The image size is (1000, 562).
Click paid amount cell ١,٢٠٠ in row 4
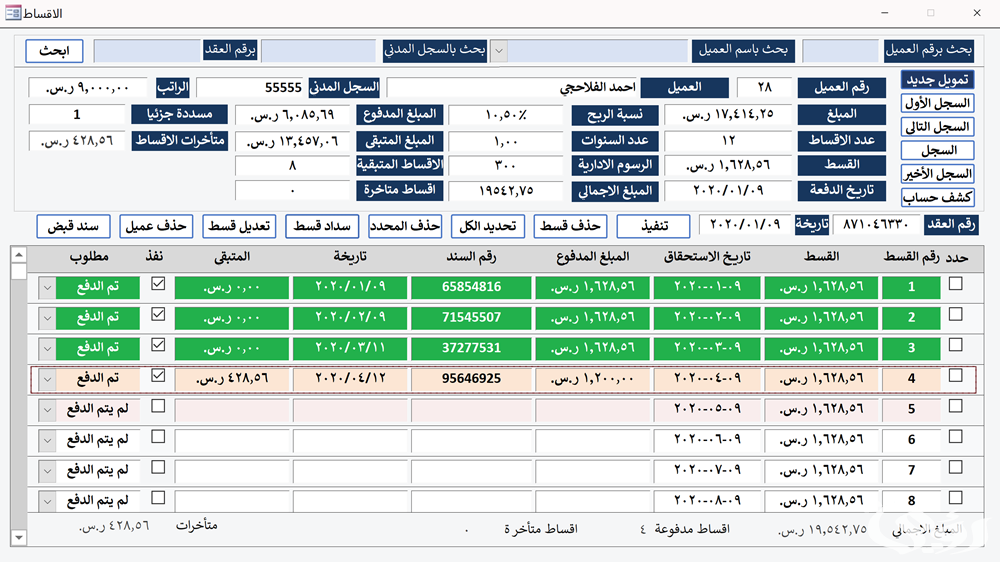tap(592, 380)
